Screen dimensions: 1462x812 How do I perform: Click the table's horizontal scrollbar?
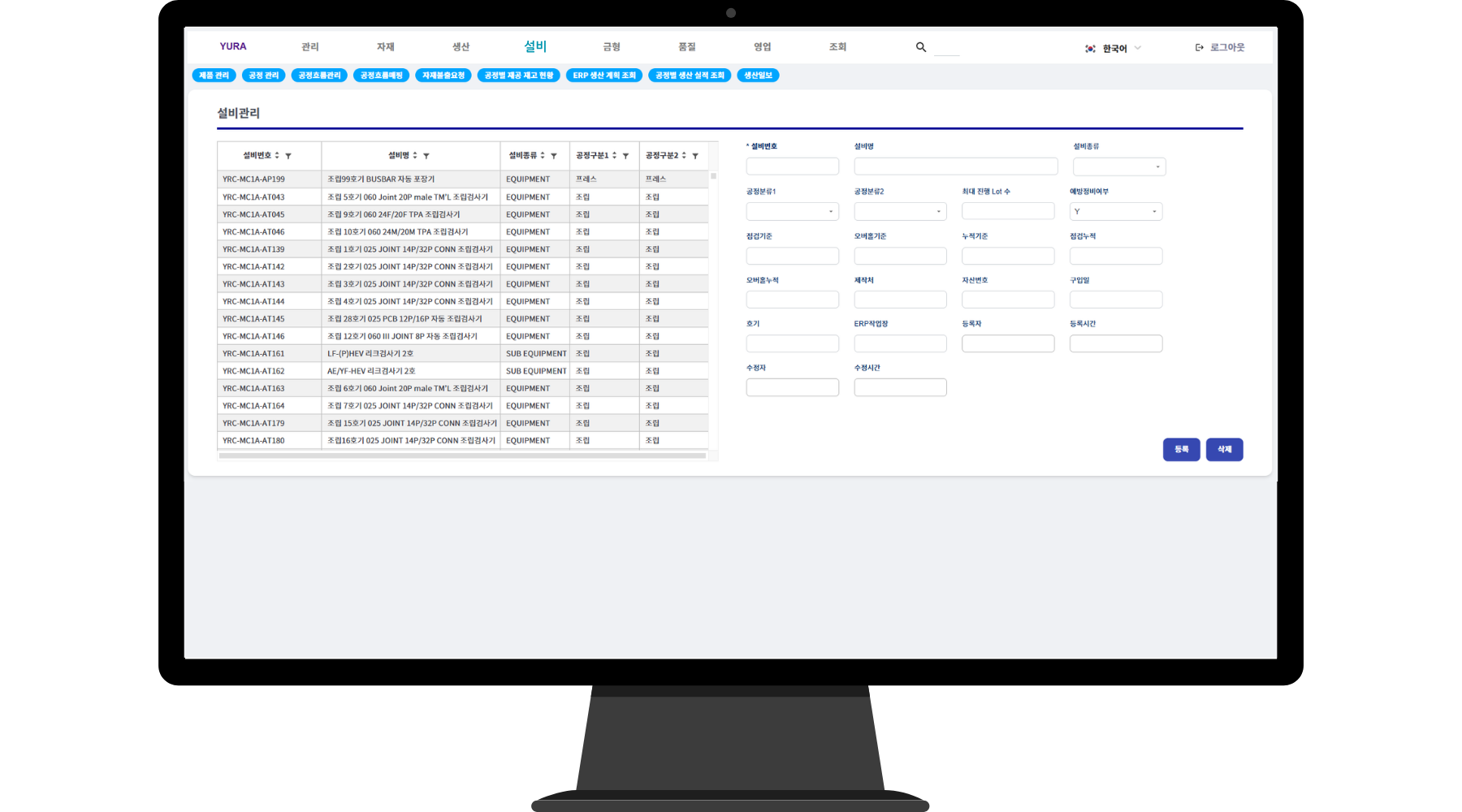(462, 456)
